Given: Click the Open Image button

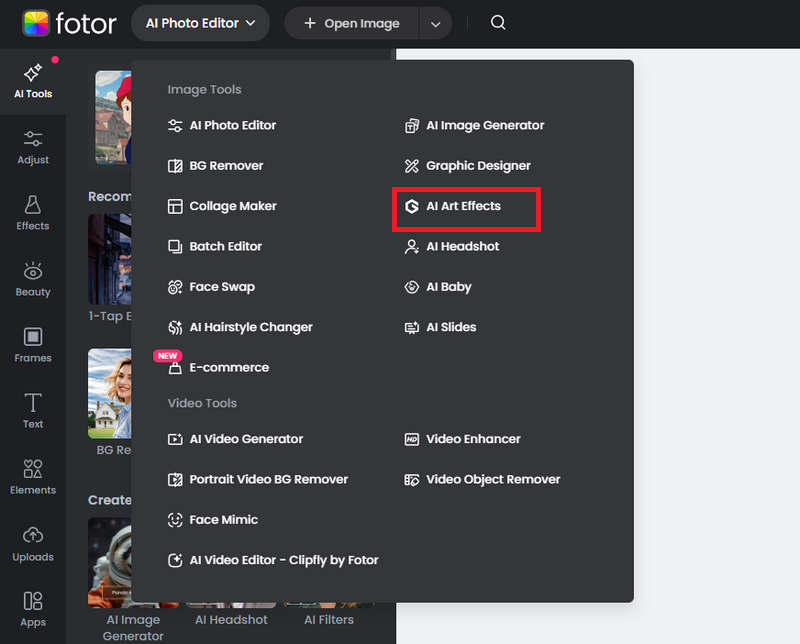Looking at the screenshot, I should click(x=352, y=23).
